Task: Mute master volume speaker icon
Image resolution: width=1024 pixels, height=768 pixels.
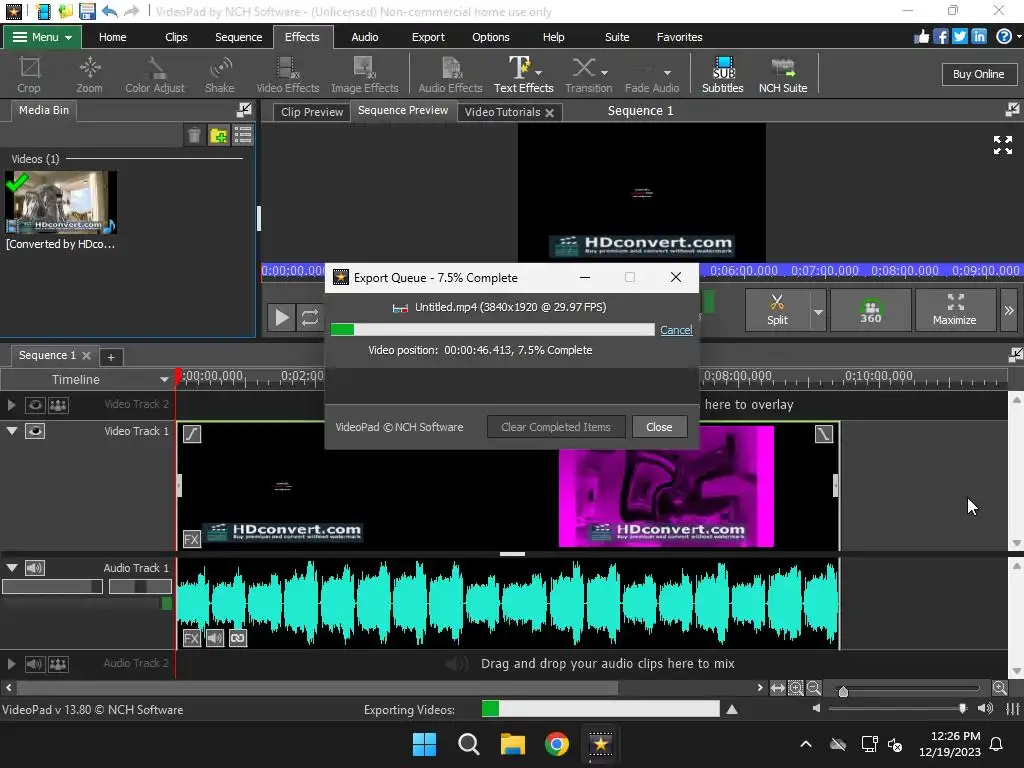Action: (x=816, y=708)
